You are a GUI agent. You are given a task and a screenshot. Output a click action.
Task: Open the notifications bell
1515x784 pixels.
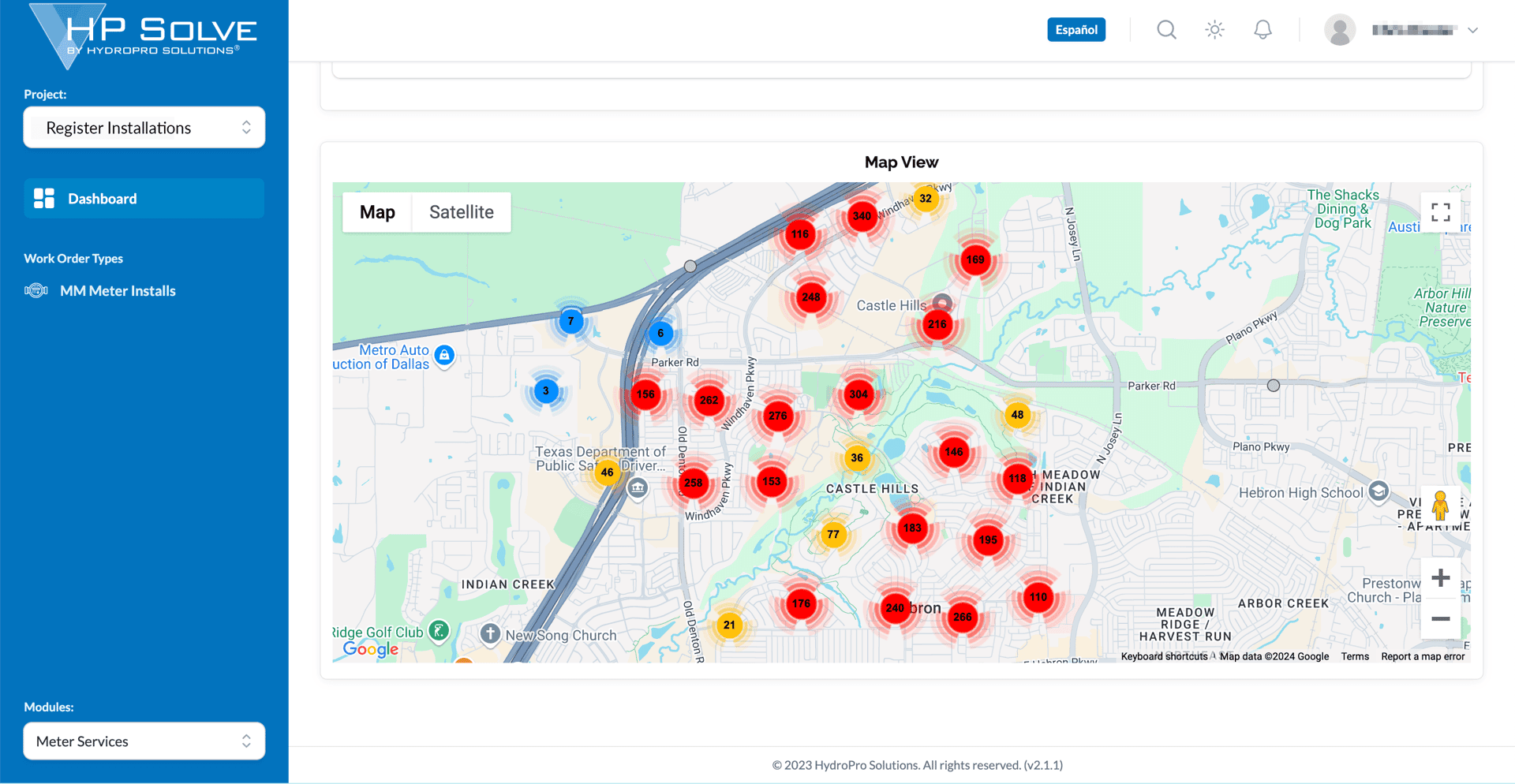[1262, 29]
